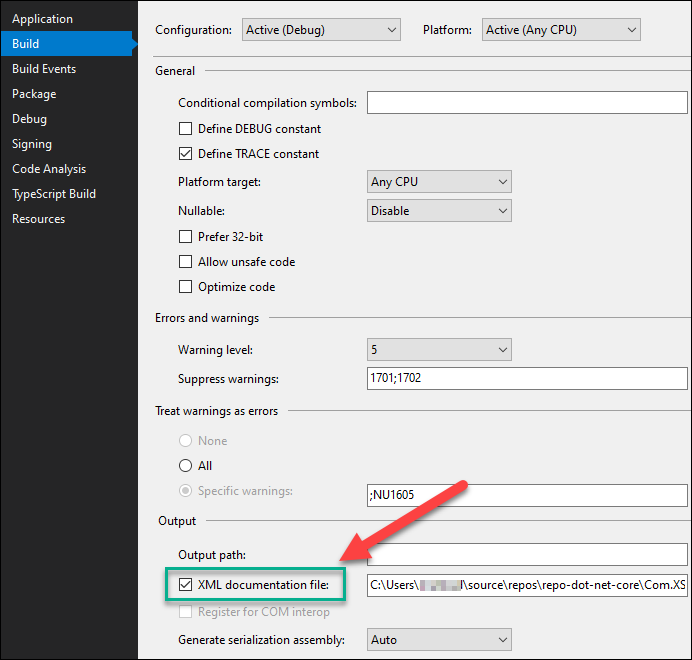This screenshot has width=692, height=660.
Task: Uncheck the XML documentation file checkbox
Action: 185,584
